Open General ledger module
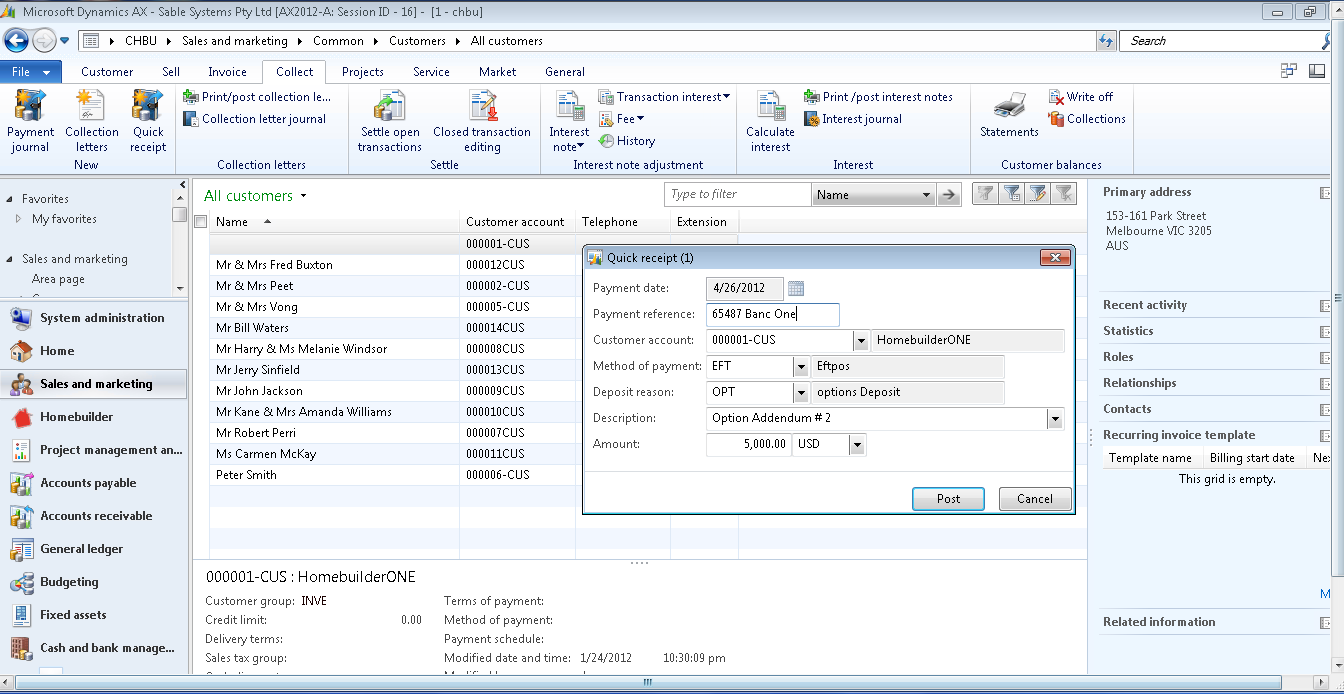The width and height of the screenshot is (1344, 694). [94, 549]
